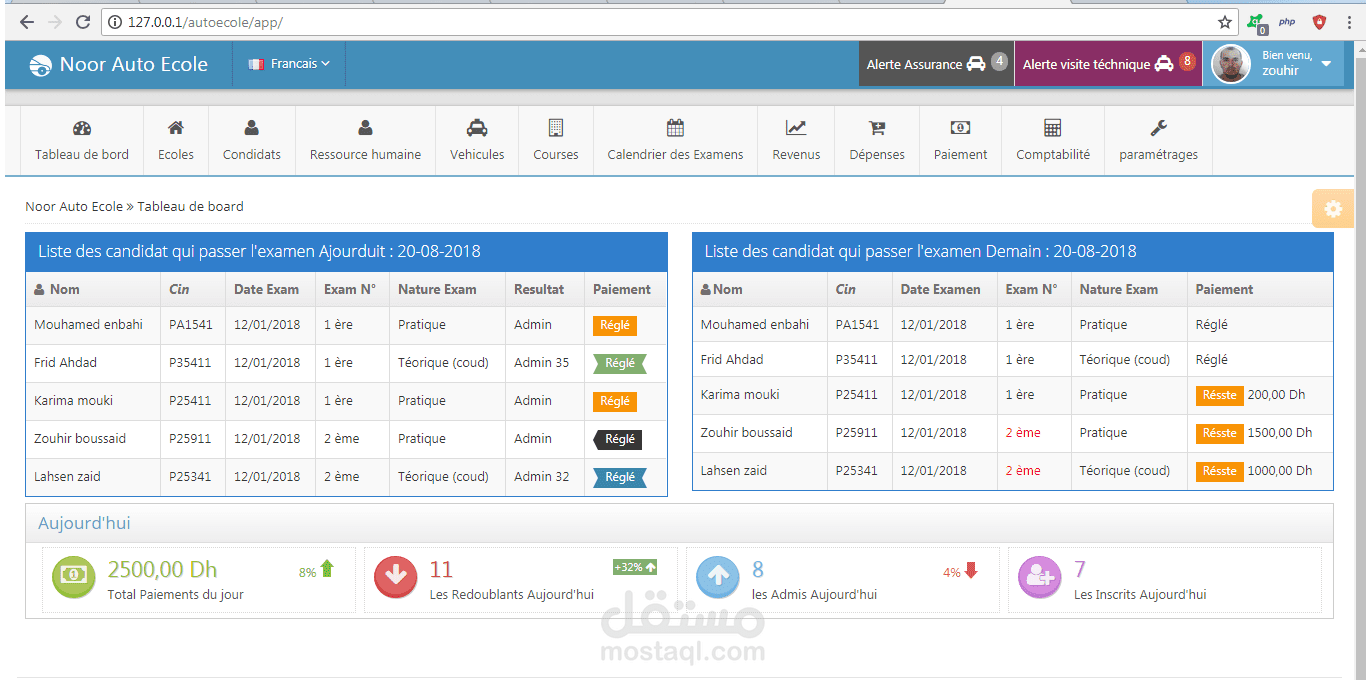Click the 8% payments increase indicator
Viewport: 1366px width, 680px height.
316,571
